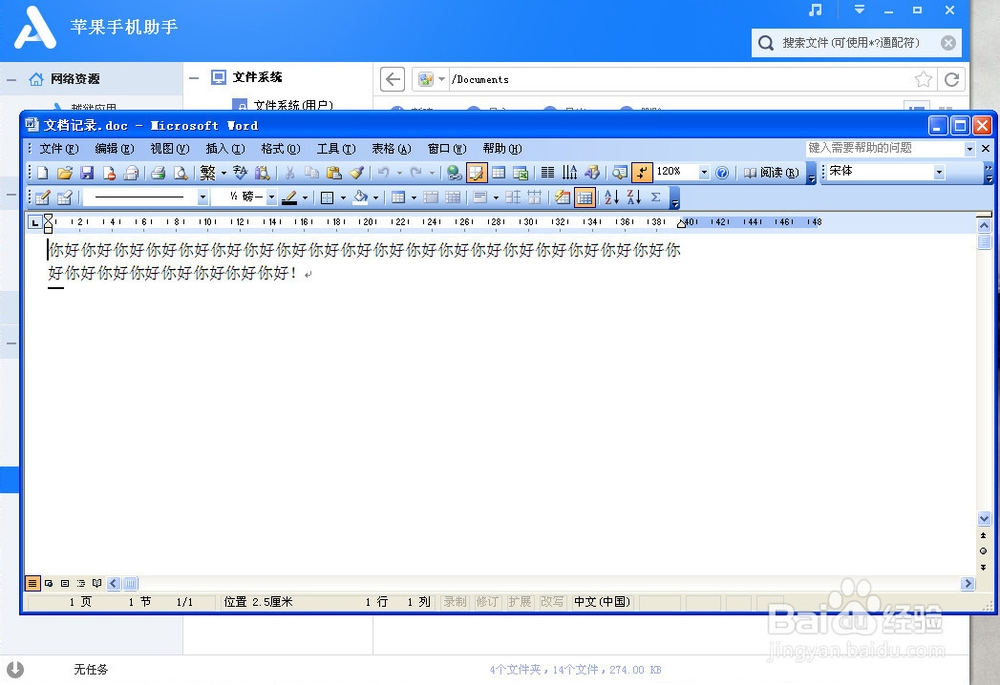Click the Columns layout icon
This screenshot has height=685, width=1000.
[547, 172]
